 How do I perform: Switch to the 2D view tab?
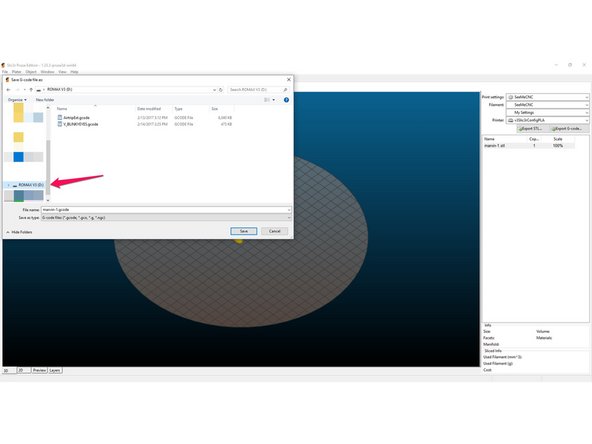(x=23, y=370)
